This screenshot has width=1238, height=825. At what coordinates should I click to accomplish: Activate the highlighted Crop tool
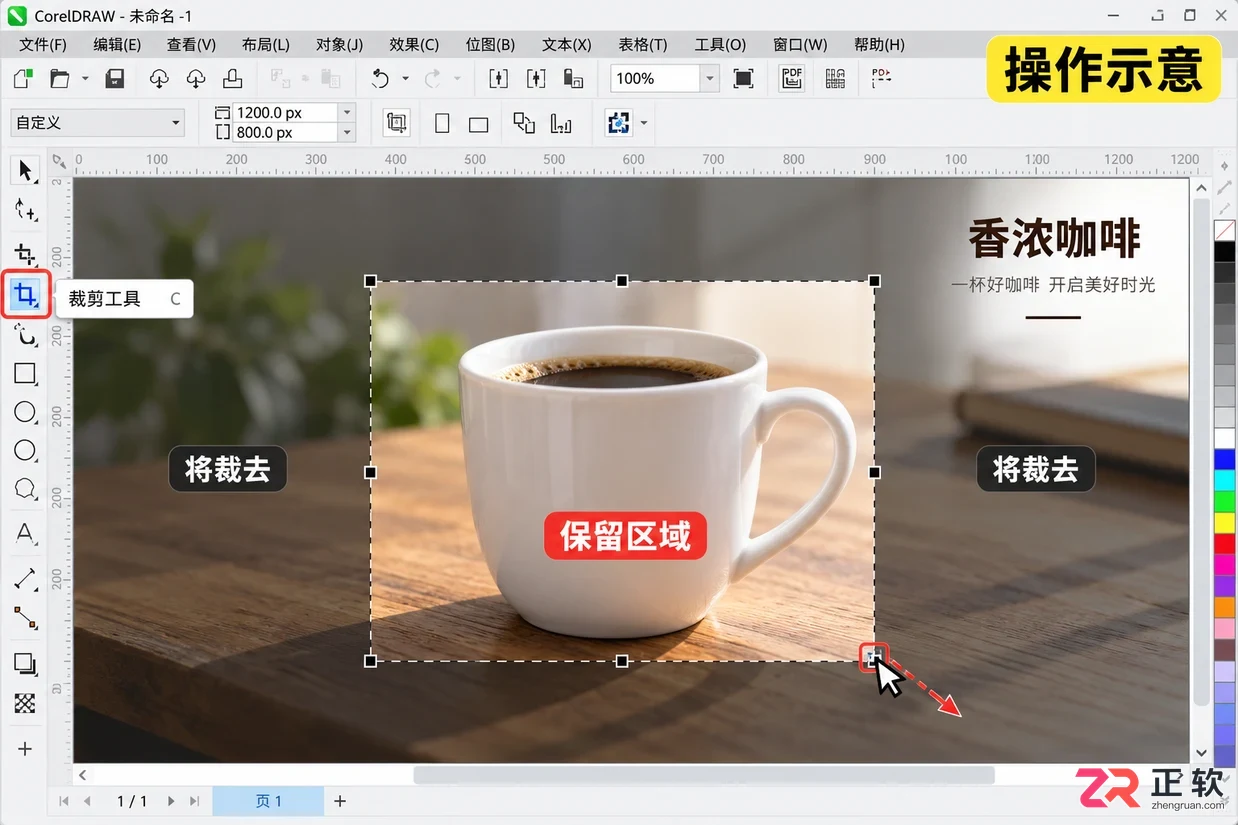click(26, 295)
